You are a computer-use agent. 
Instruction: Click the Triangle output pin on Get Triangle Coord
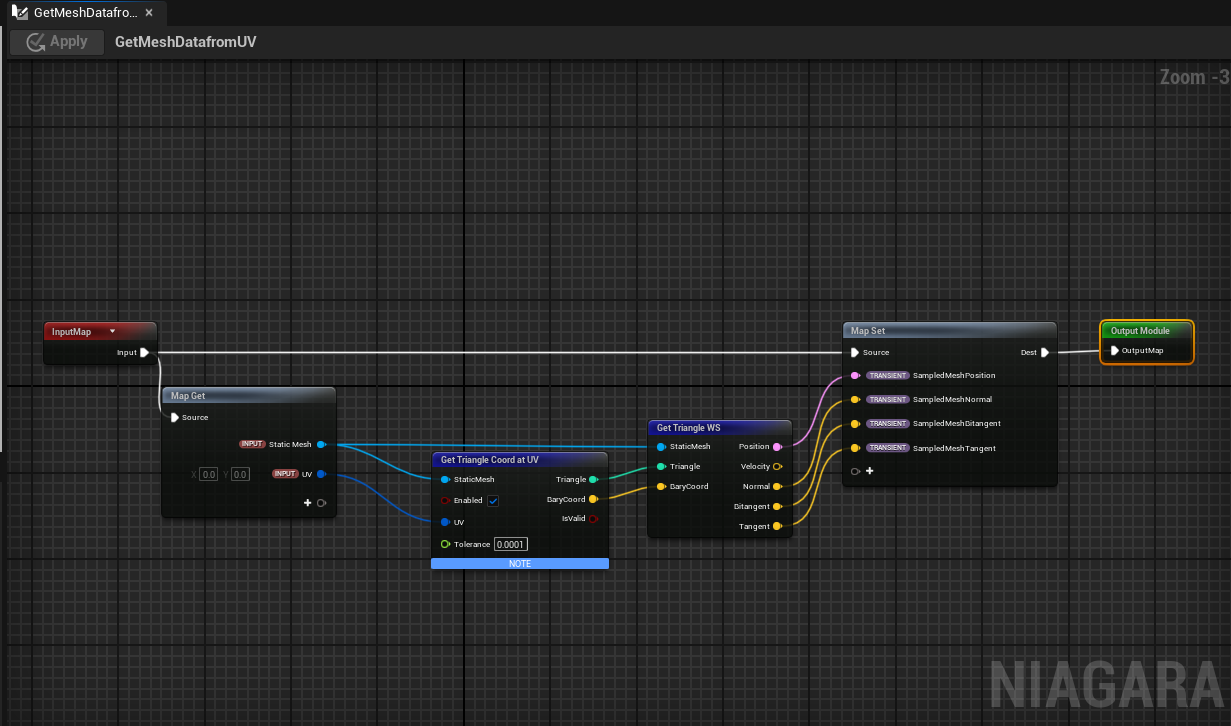point(593,480)
